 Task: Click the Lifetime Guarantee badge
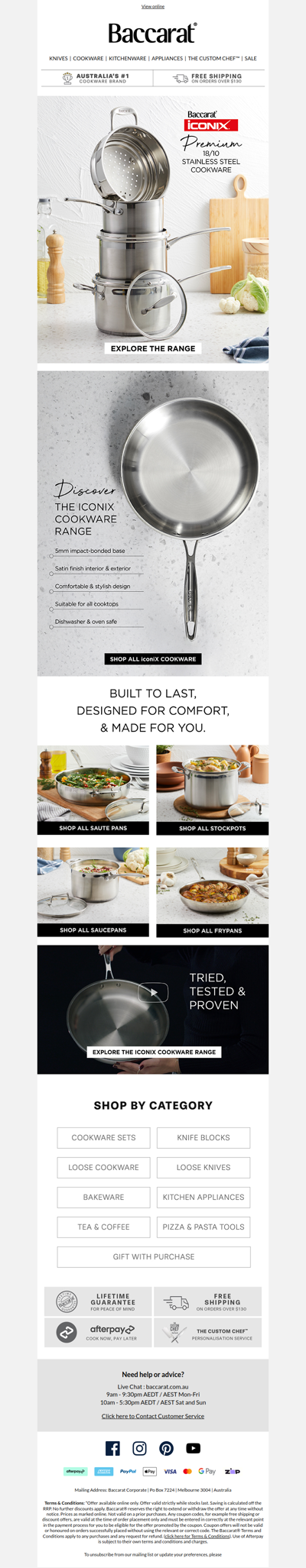98,1301
